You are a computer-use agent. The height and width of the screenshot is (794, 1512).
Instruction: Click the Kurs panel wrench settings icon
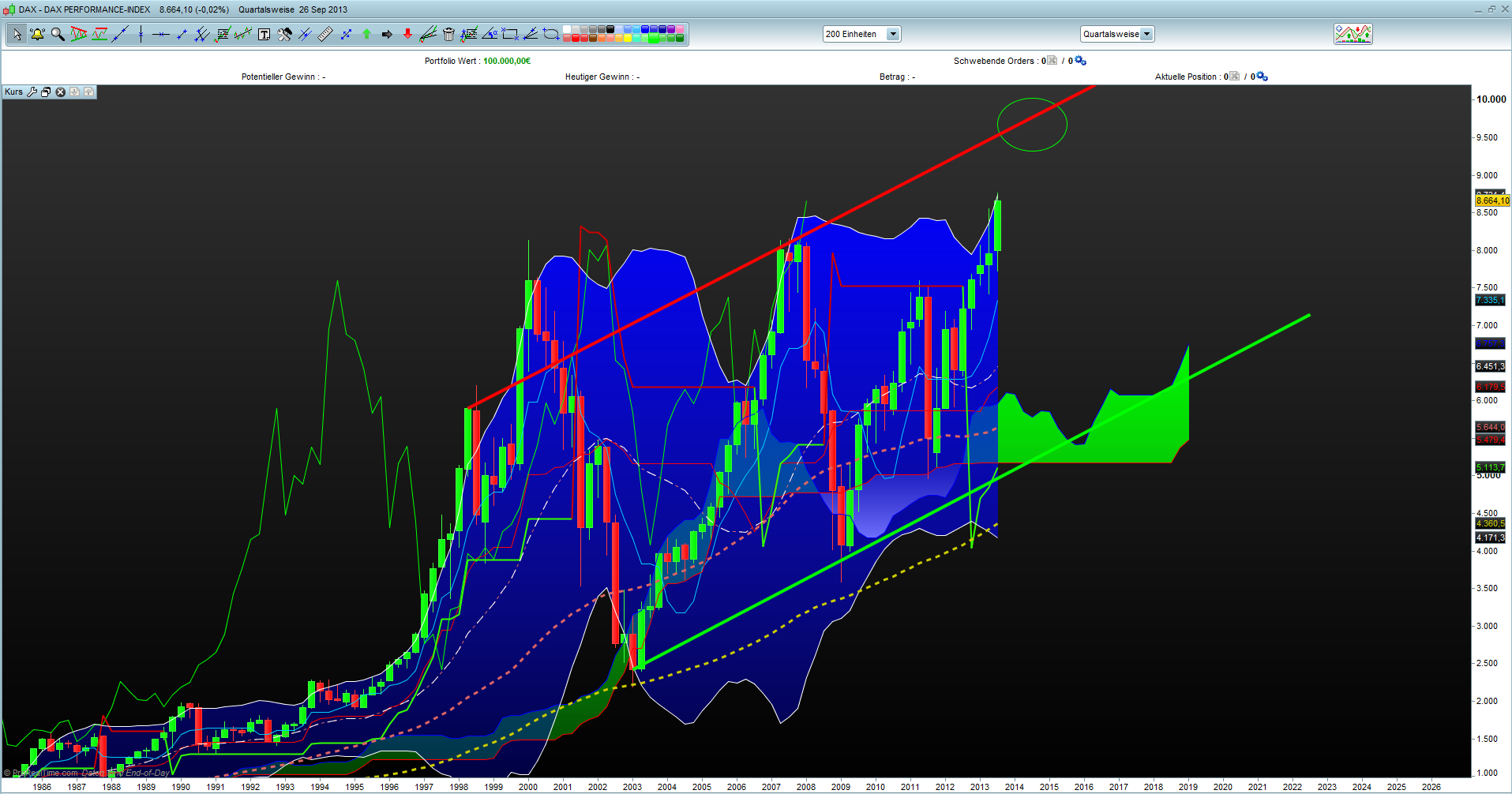click(32, 92)
